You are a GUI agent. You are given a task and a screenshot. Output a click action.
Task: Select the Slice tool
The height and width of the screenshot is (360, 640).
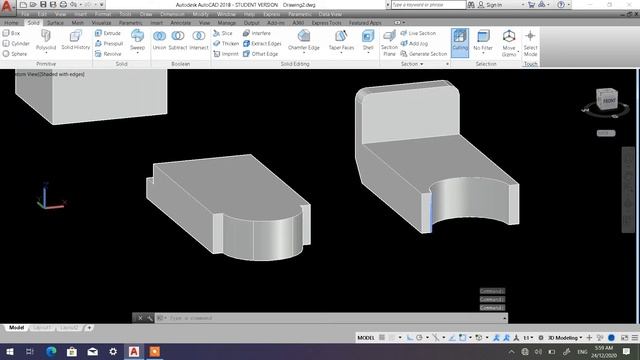(223, 33)
